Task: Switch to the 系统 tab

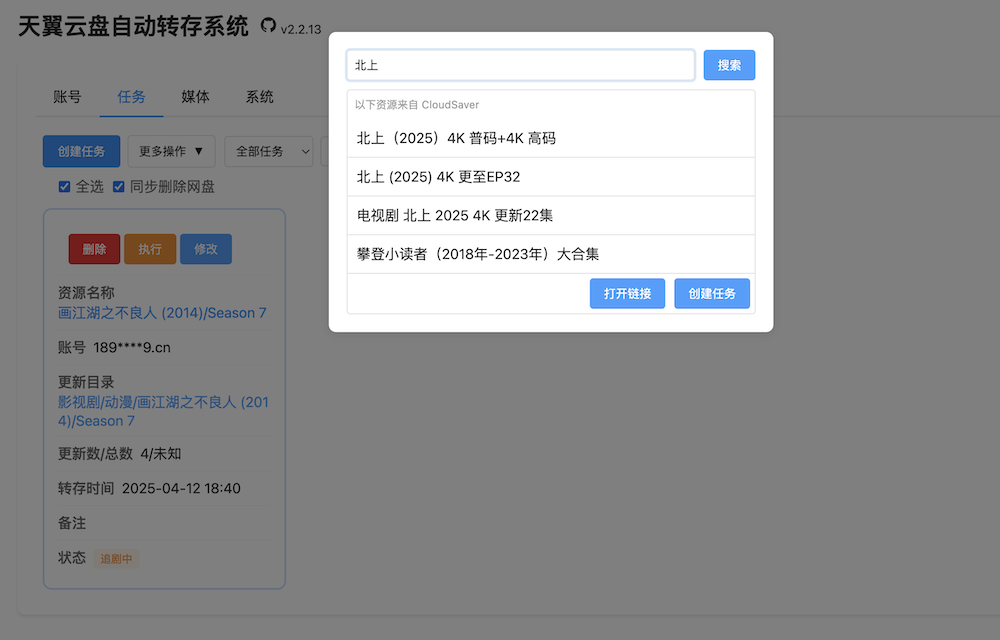Action: [x=260, y=97]
